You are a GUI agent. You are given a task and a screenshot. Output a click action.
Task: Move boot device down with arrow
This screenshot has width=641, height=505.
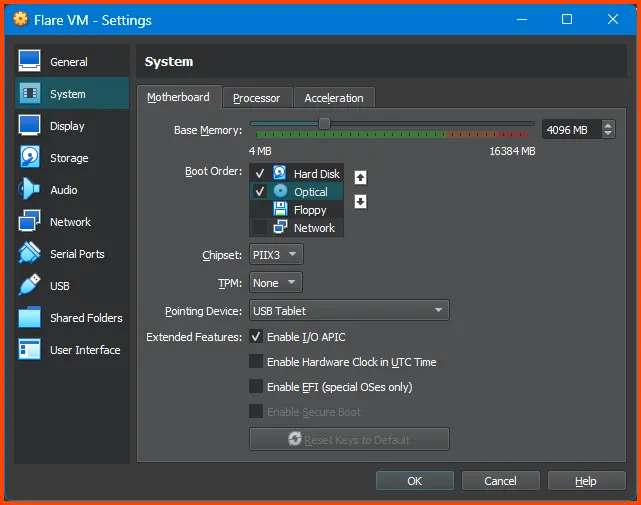[x=360, y=201]
